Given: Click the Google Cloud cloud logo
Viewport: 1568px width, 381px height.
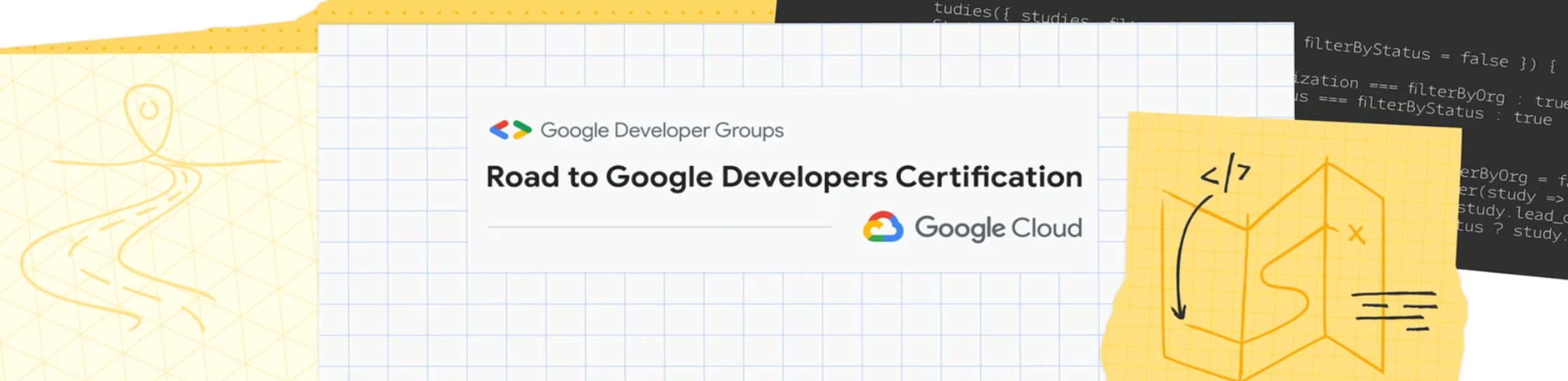Looking at the screenshot, I should point(883,227).
